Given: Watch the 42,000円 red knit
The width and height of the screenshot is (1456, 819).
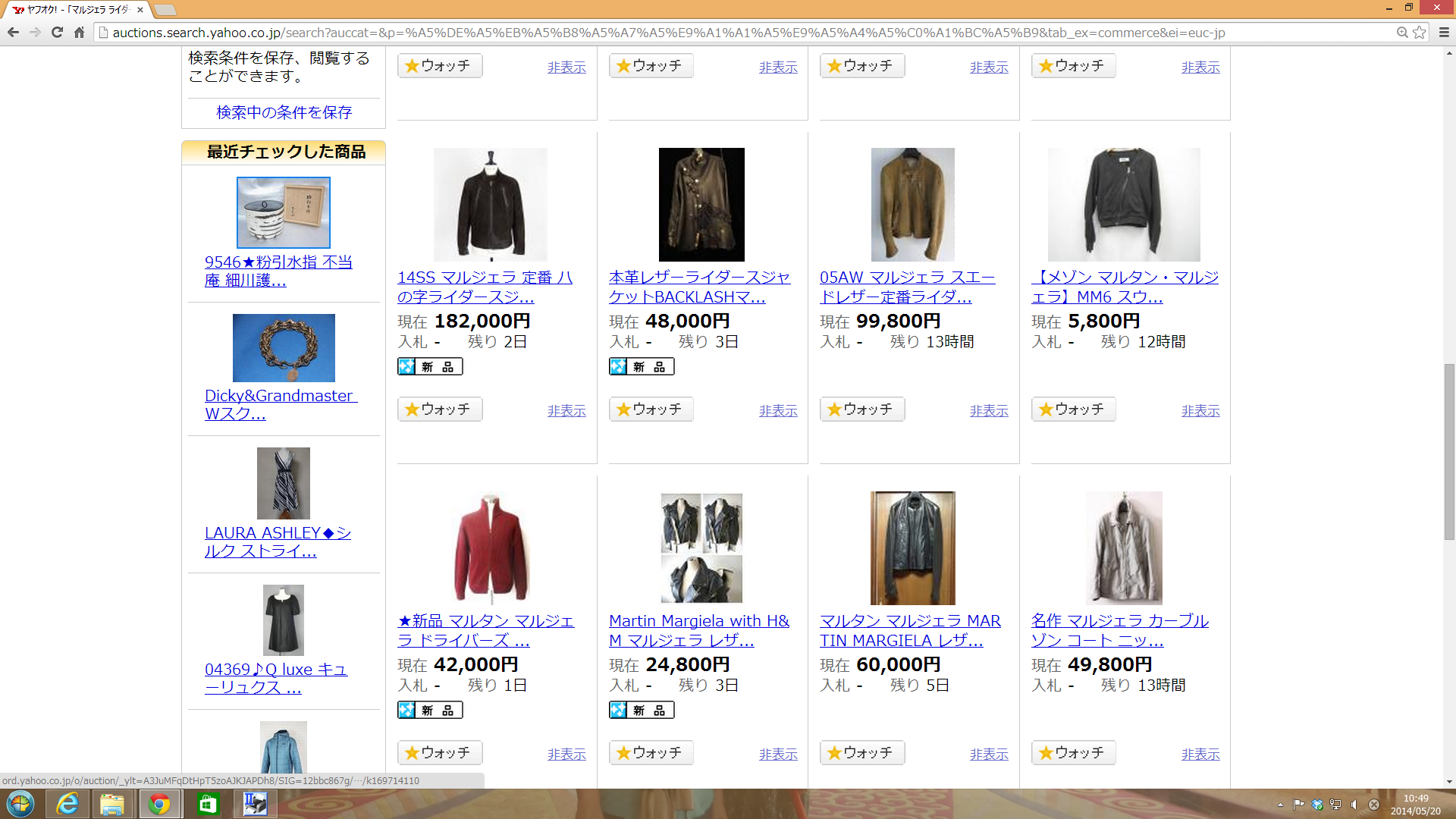Looking at the screenshot, I should pyautogui.click(x=440, y=753).
